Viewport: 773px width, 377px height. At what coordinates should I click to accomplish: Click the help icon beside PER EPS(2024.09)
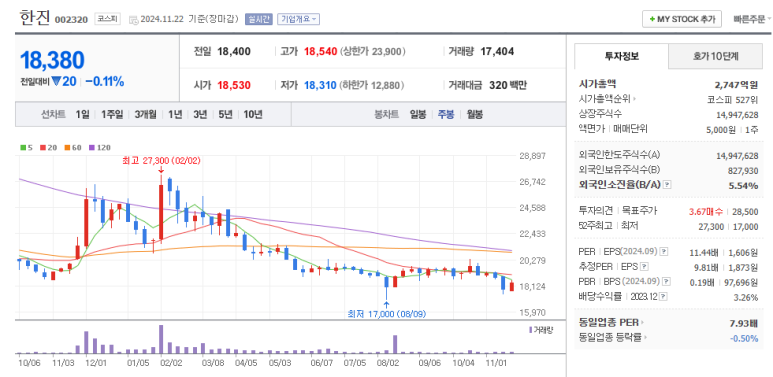[664, 252]
